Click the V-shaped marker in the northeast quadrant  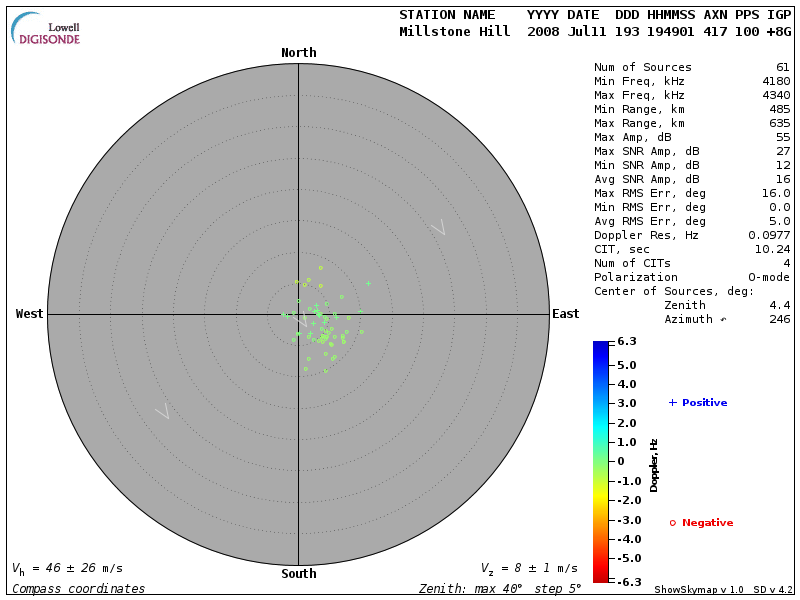[437, 228]
